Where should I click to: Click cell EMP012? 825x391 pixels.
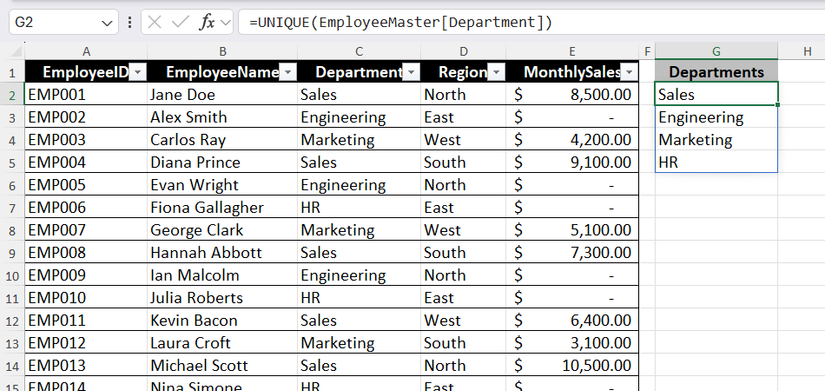(86, 343)
